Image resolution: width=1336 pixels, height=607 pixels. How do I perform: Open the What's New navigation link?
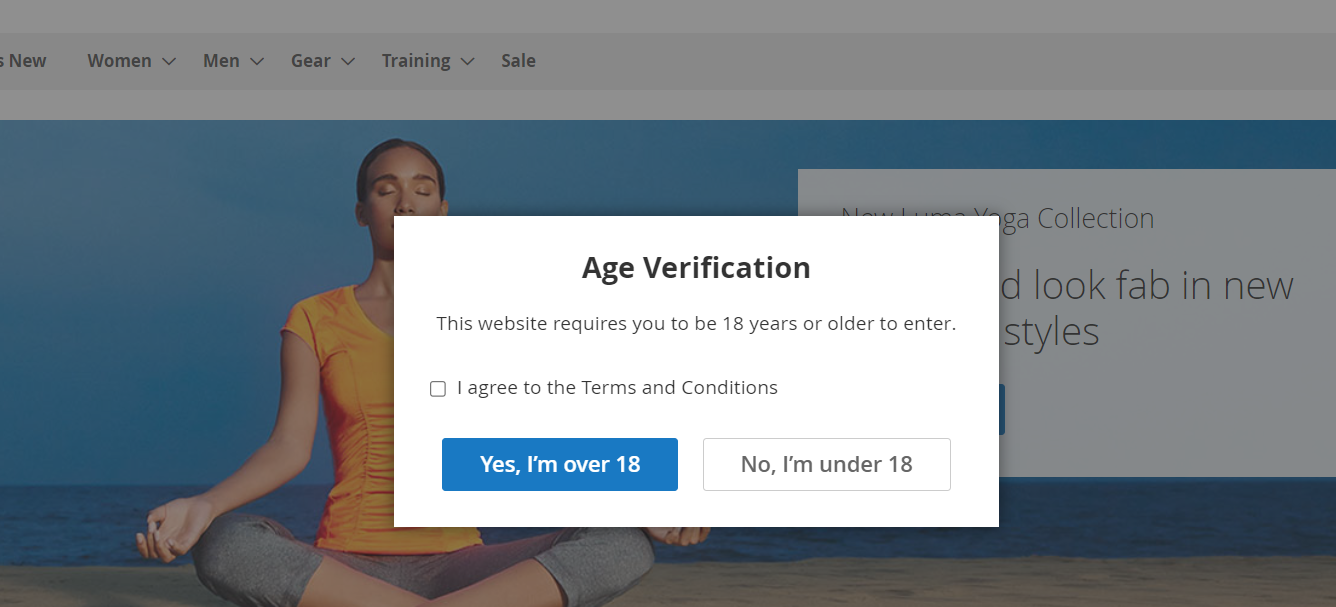[22, 61]
